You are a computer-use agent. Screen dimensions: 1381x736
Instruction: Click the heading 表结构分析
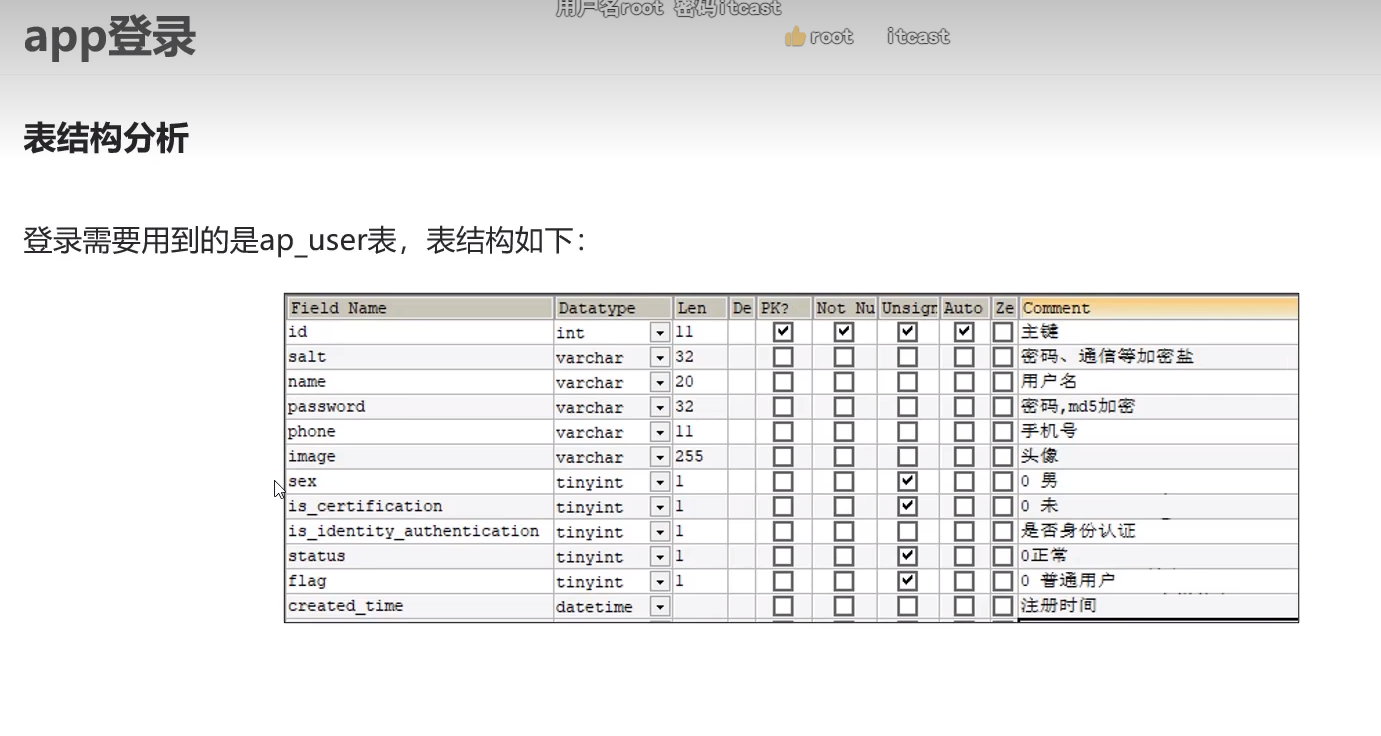tap(106, 138)
